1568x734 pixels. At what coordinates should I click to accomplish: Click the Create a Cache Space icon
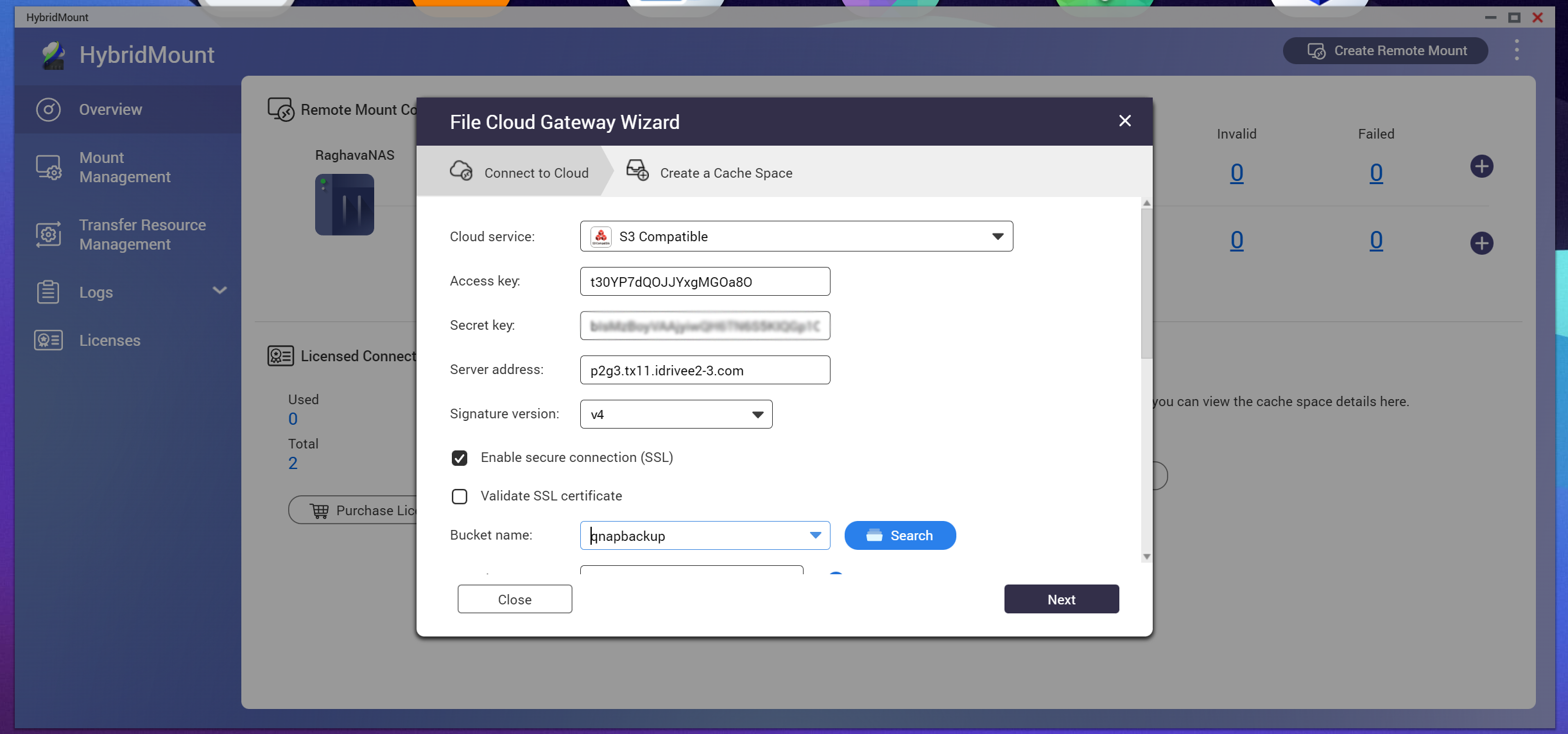[x=637, y=171]
